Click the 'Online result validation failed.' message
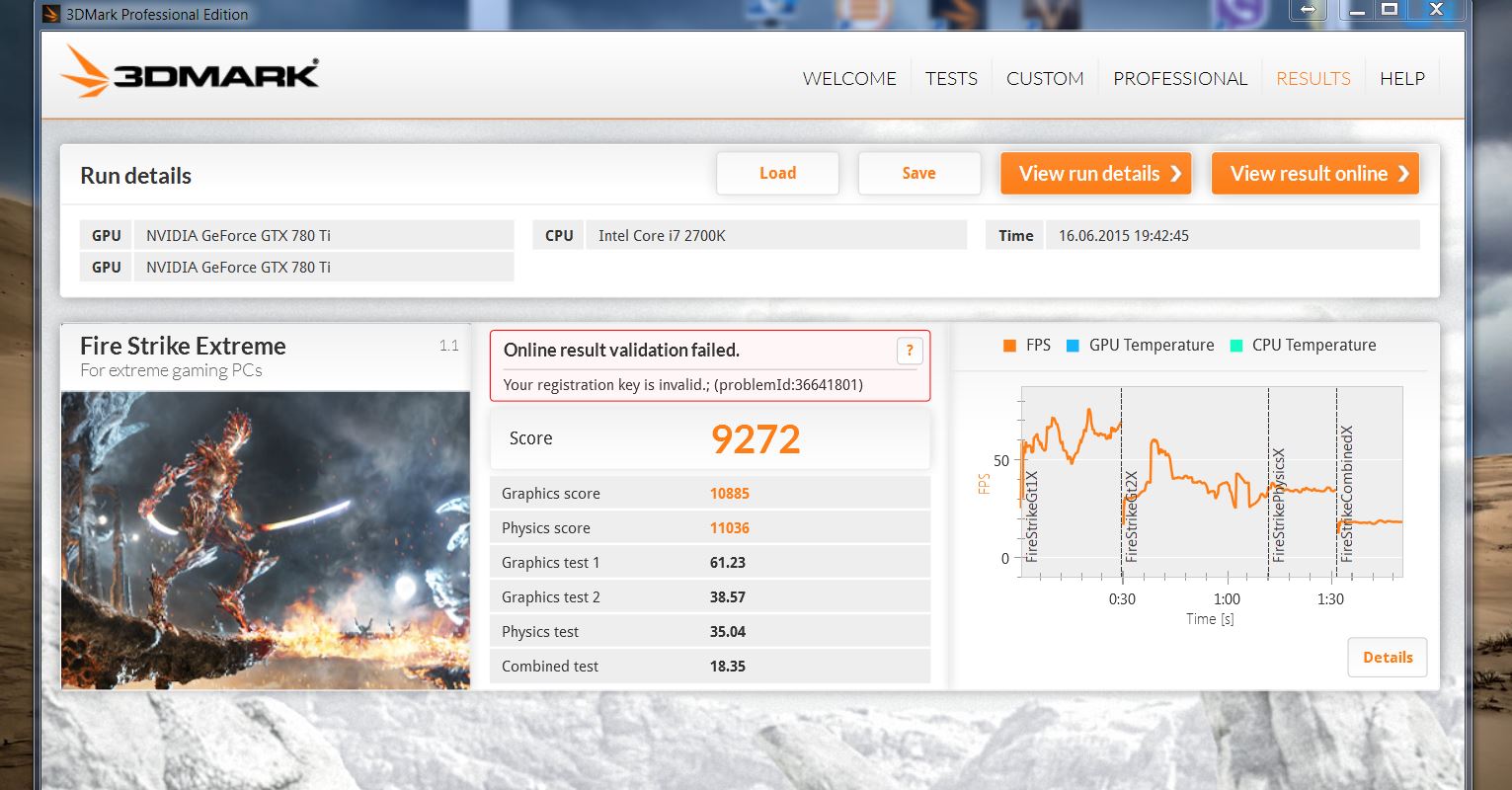1512x790 pixels. (621, 351)
